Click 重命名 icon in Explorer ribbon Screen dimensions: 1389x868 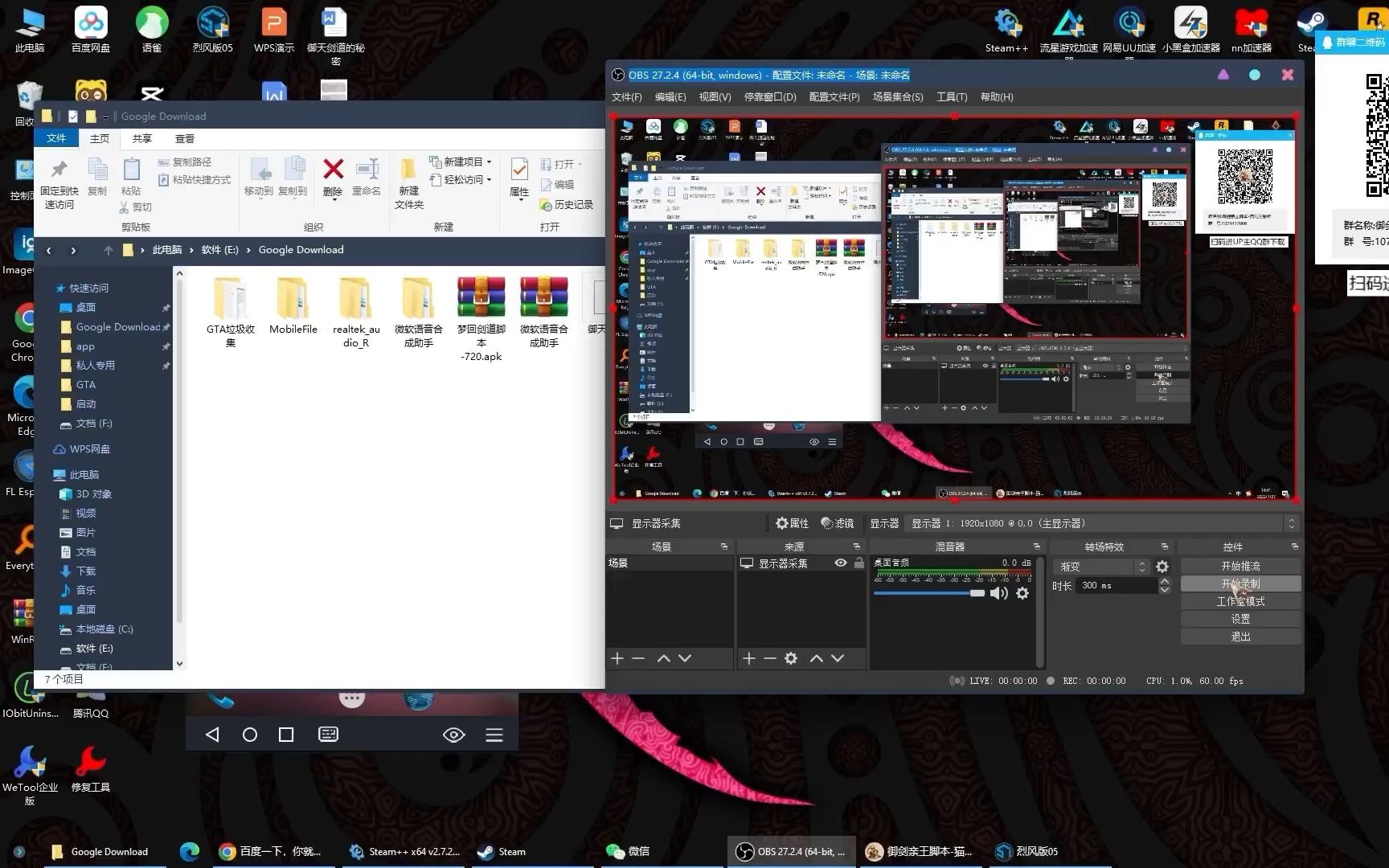pyautogui.click(x=367, y=178)
